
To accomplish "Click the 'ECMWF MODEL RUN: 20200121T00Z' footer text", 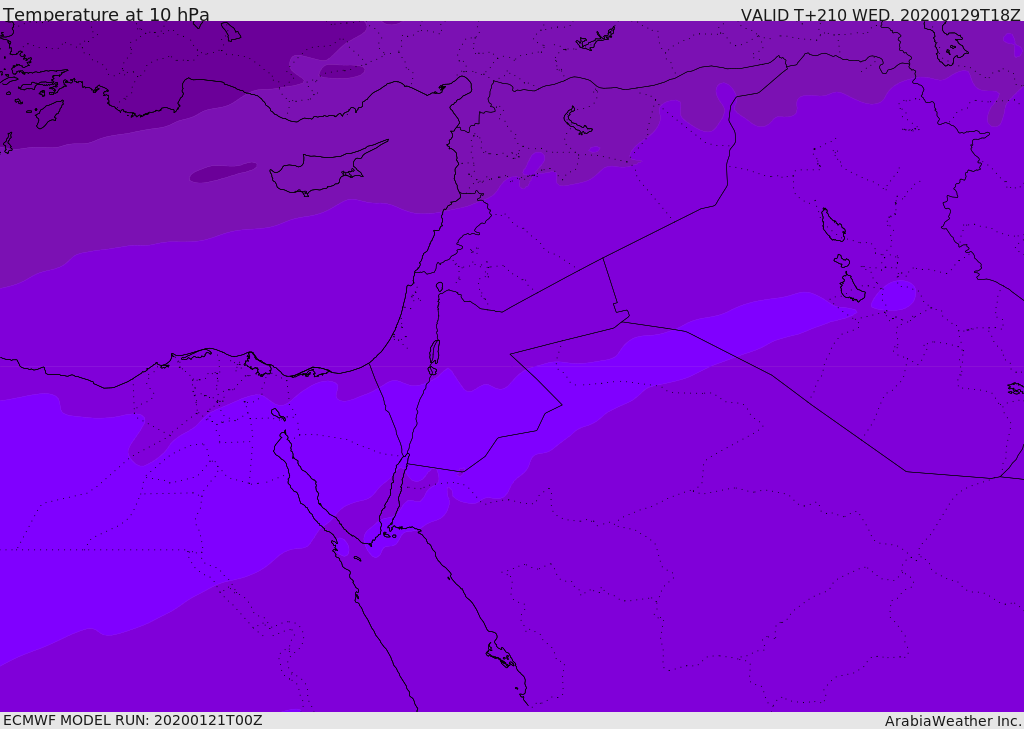I will point(133,720).
